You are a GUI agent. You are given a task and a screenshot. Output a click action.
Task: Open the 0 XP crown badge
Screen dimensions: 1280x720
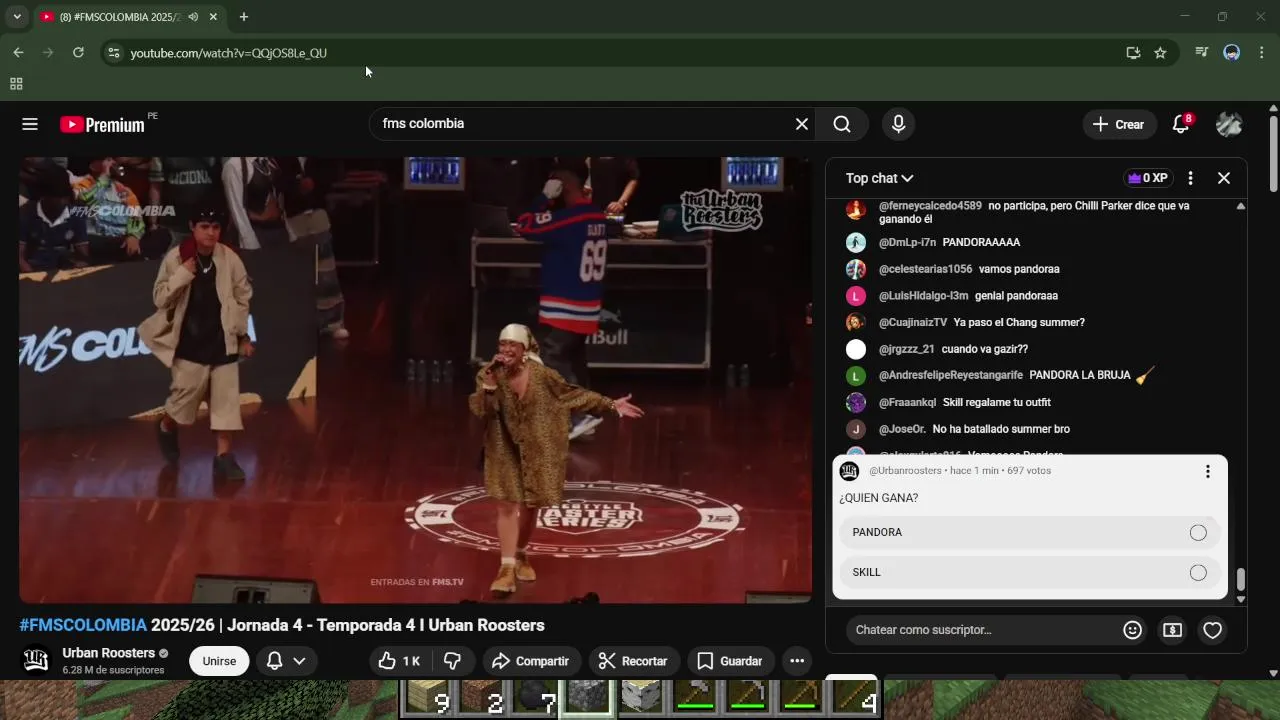[1147, 178]
